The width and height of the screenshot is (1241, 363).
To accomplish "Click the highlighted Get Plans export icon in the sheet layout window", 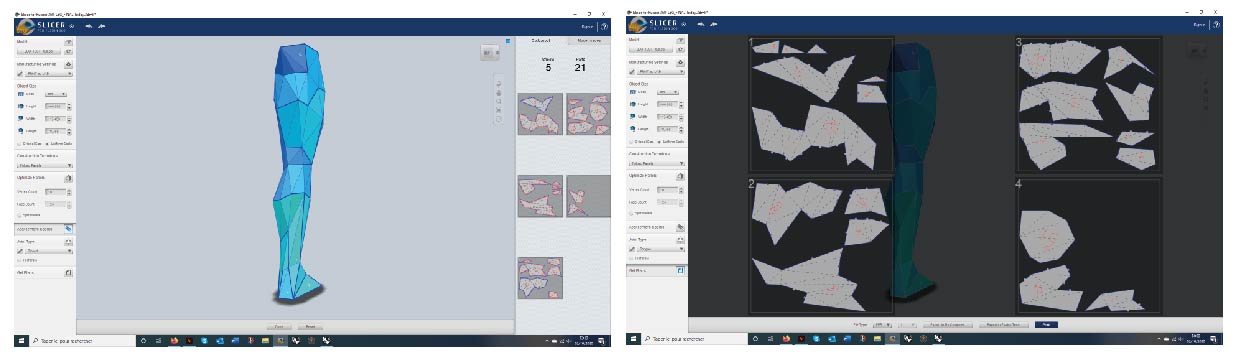I will point(680,270).
